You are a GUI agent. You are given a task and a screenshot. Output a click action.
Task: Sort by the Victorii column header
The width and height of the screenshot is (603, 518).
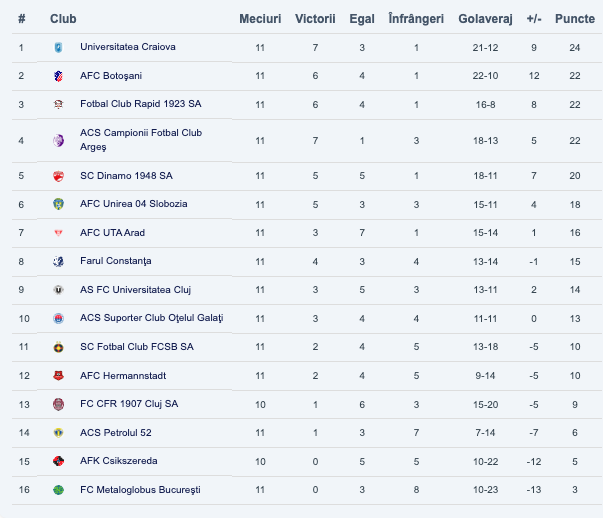(315, 19)
